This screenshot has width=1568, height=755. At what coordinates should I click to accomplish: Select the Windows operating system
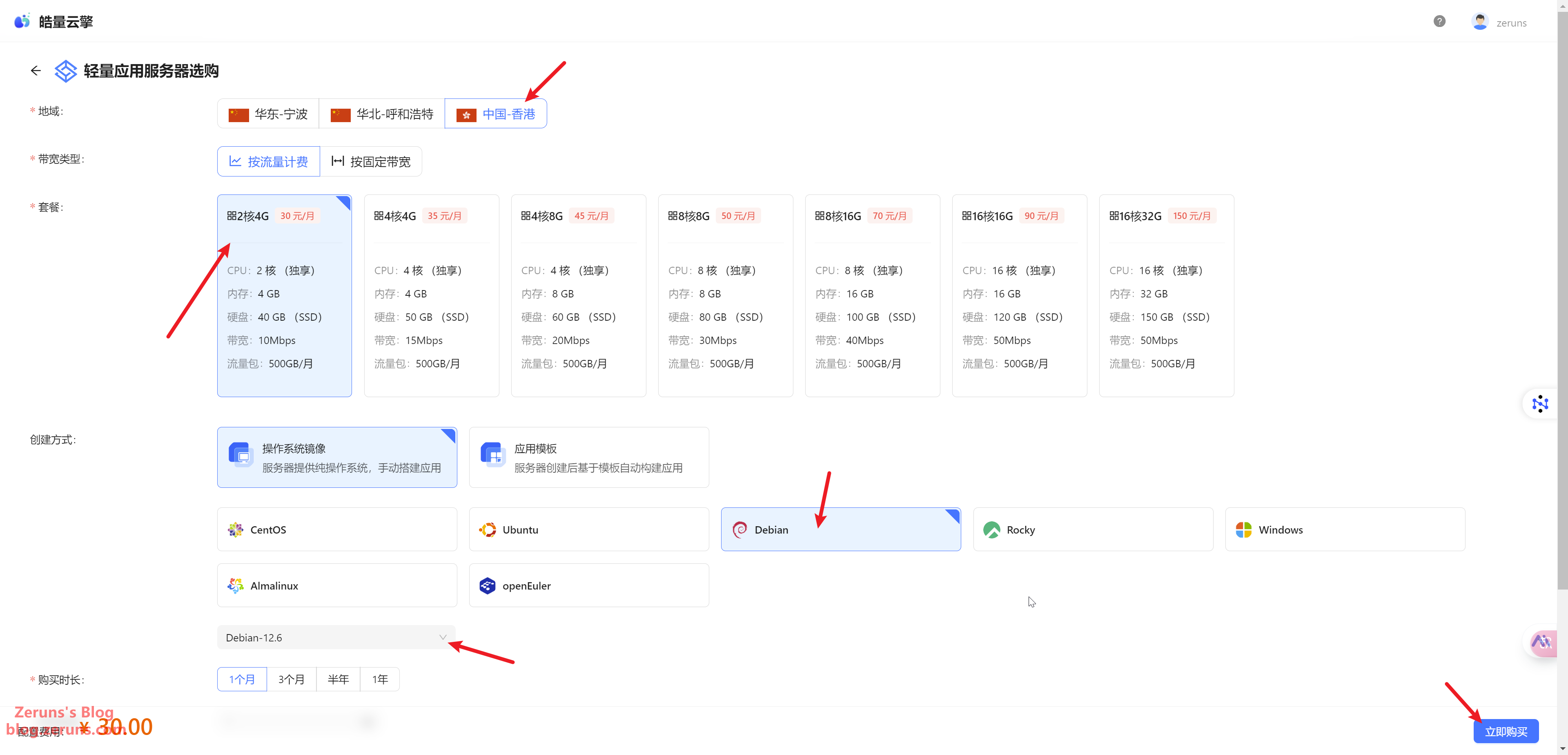tap(1344, 529)
